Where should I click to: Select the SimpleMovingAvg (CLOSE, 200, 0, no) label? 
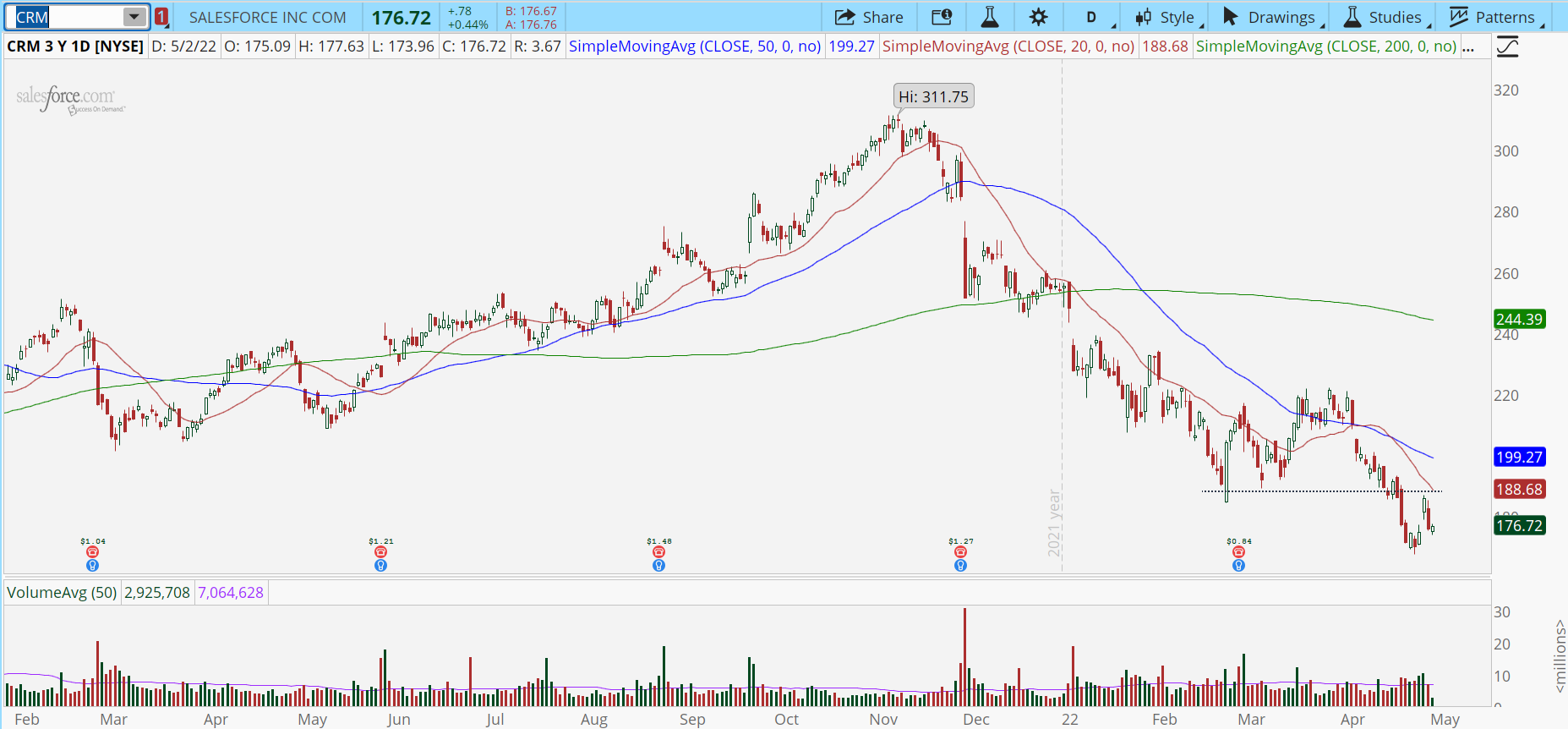(x=1326, y=47)
